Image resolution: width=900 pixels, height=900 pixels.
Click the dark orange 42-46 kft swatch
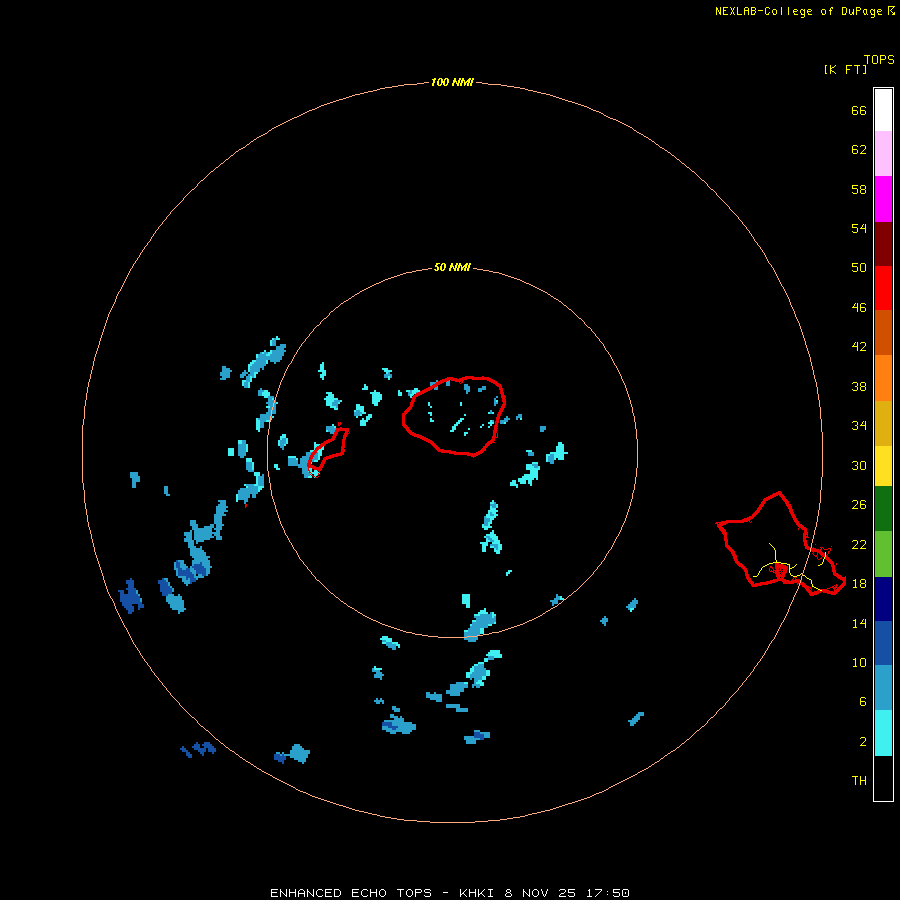pos(883,333)
